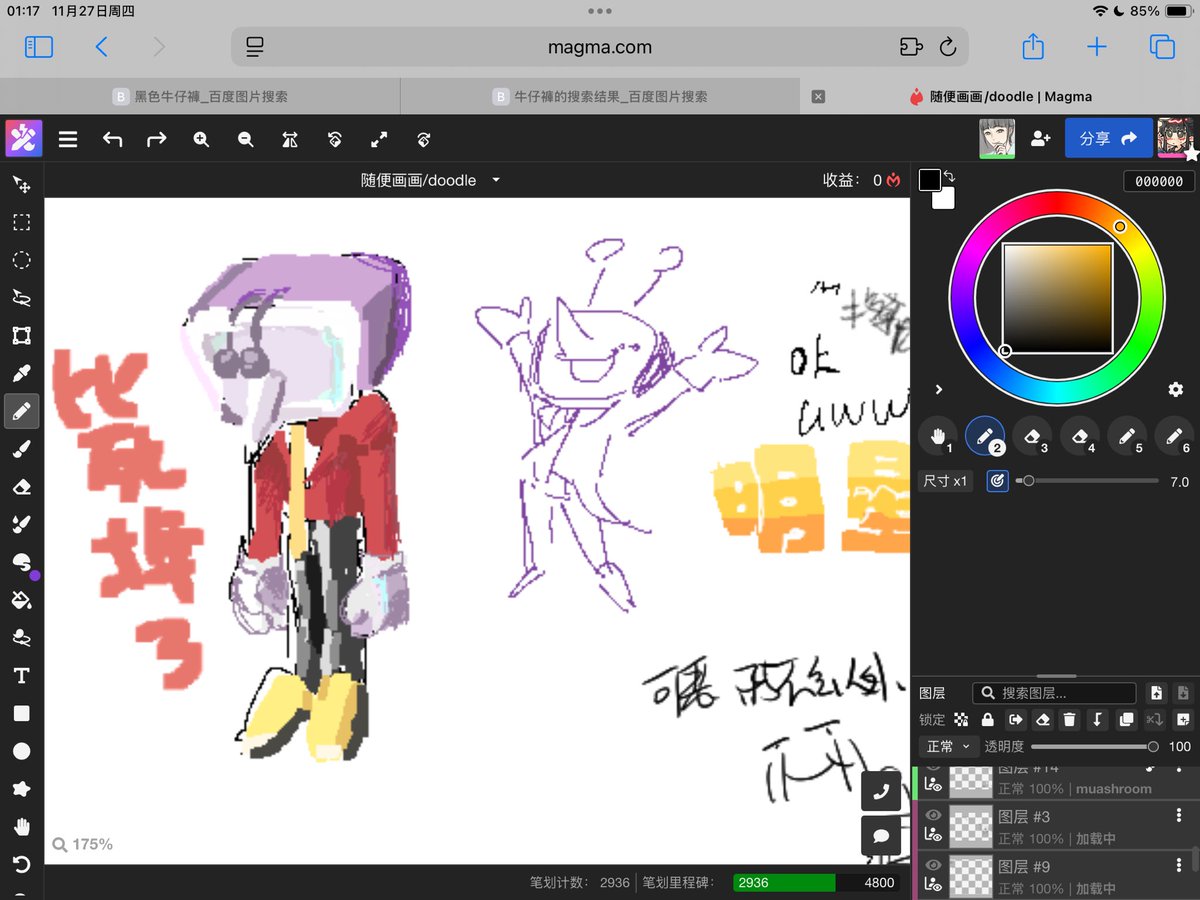Image resolution: width=1200 pixels, height=900 pixels.
Task: Select the eraser tool in left toolbar
Action: pyautogui.click(x=21, y=487)
